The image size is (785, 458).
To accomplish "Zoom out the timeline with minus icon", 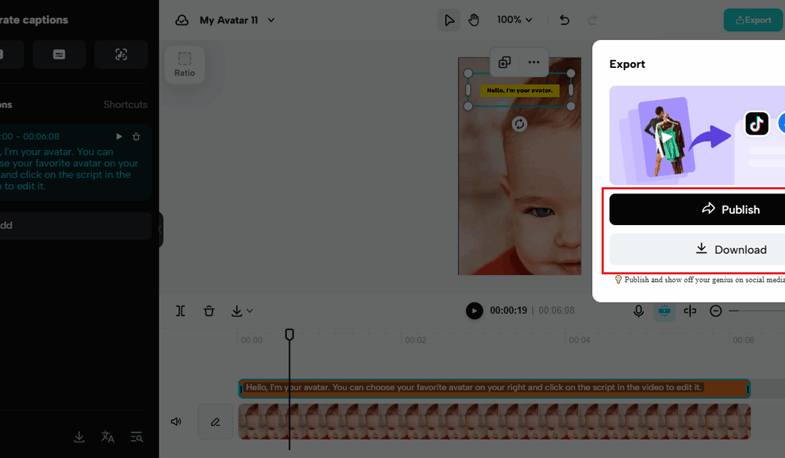I will click(715, 311).
